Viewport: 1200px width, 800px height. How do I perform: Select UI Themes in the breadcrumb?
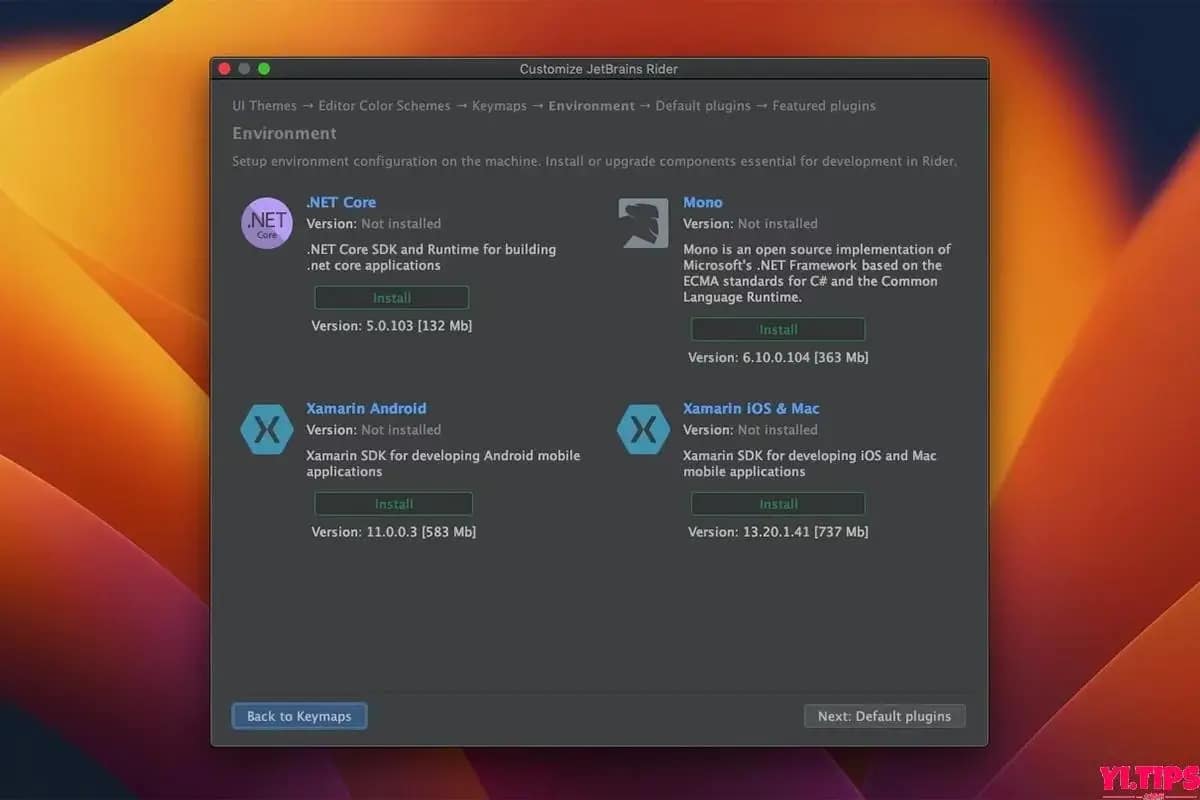pyautogui.click(x=264, y=105)
